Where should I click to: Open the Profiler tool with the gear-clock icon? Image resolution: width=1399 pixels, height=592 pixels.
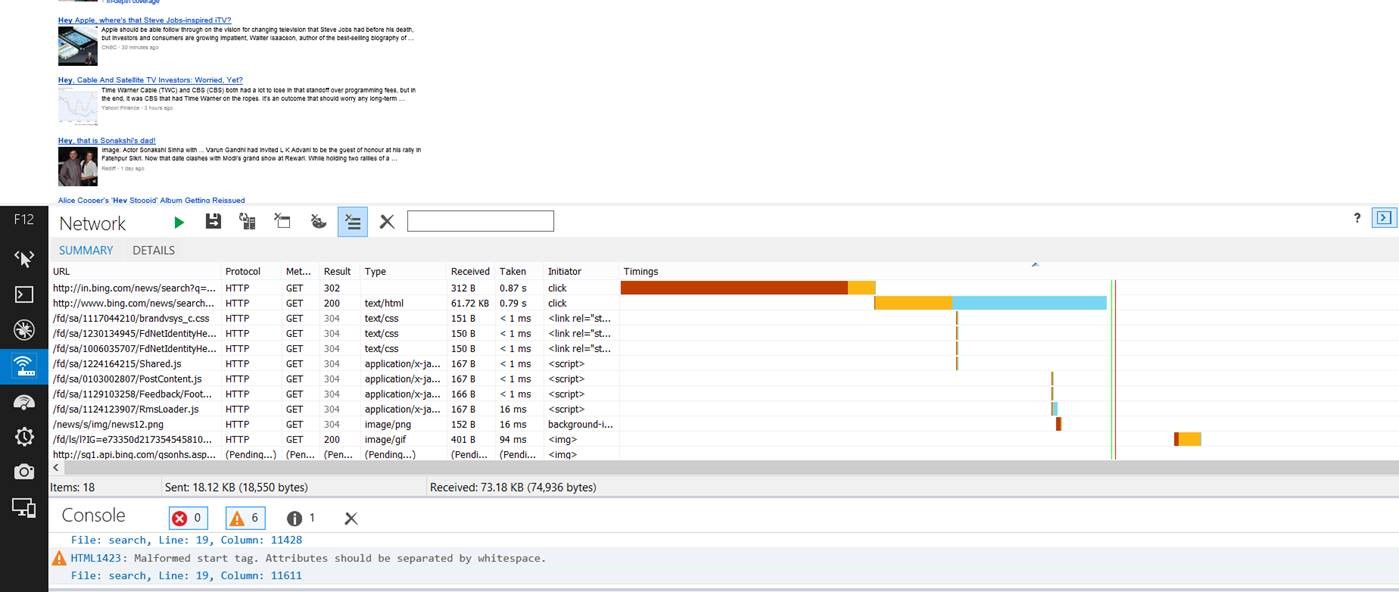[x=24, y=436]
